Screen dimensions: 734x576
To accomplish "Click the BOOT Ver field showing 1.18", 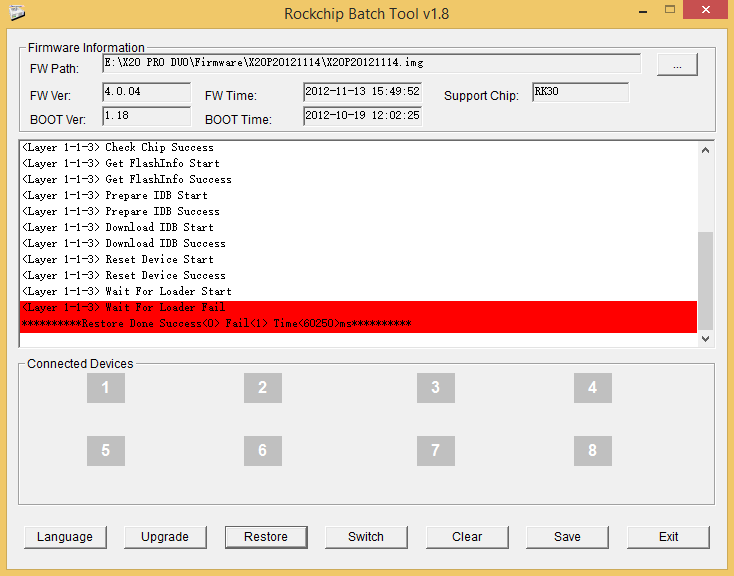I will [x=147, y=116].
